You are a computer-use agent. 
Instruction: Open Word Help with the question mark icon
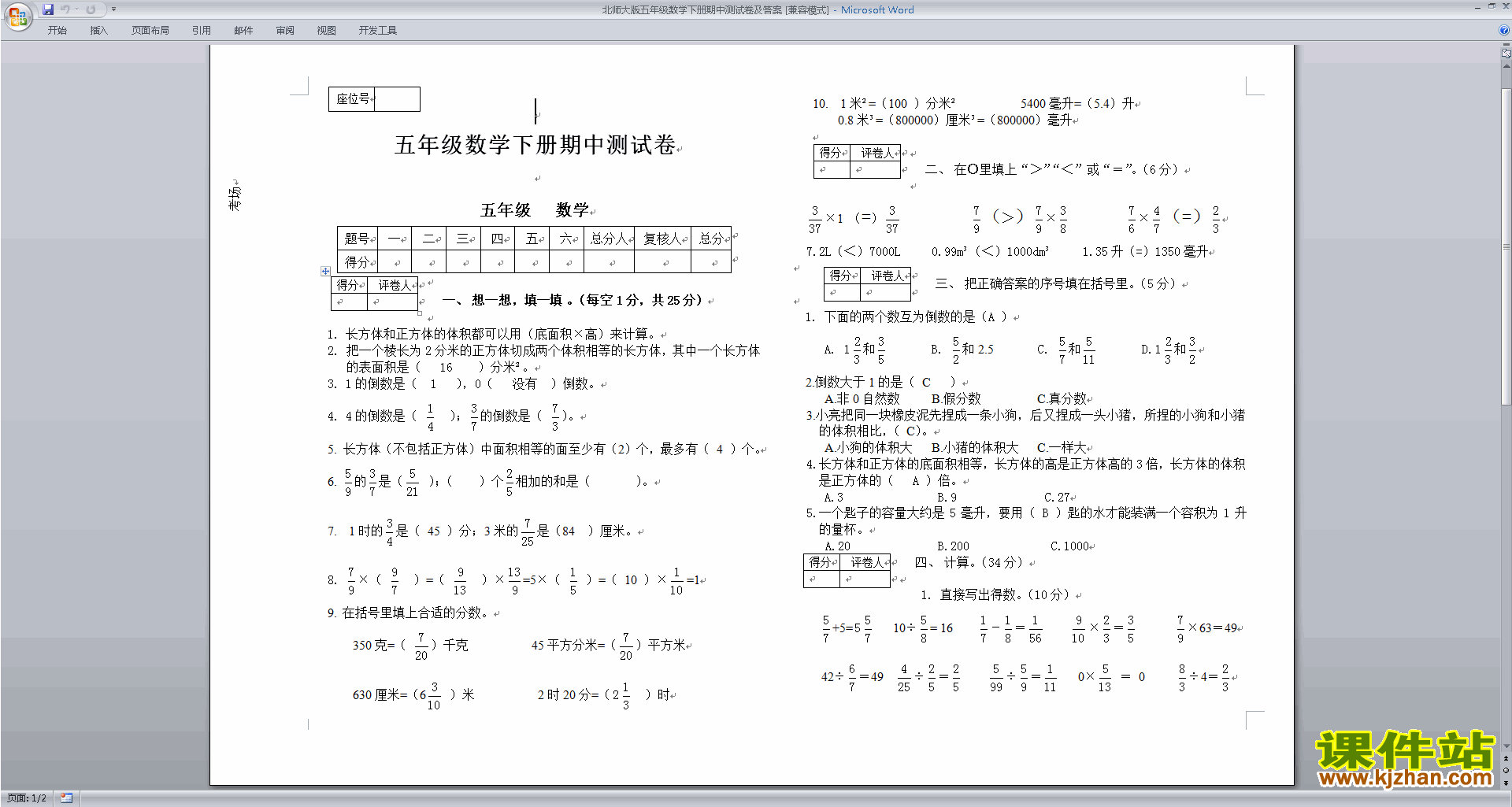pyautogui.click(x=1504, y=30)
